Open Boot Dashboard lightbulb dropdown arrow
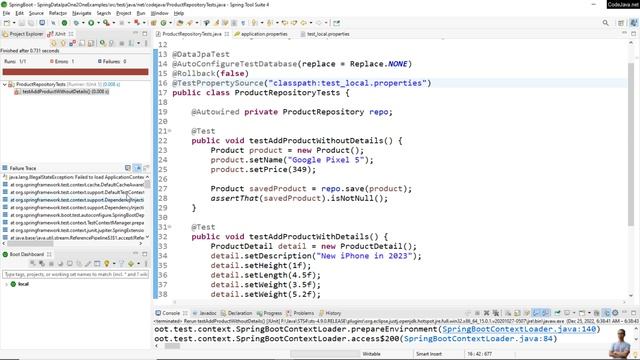Screen dimensions: 640x360 point(114,264)
